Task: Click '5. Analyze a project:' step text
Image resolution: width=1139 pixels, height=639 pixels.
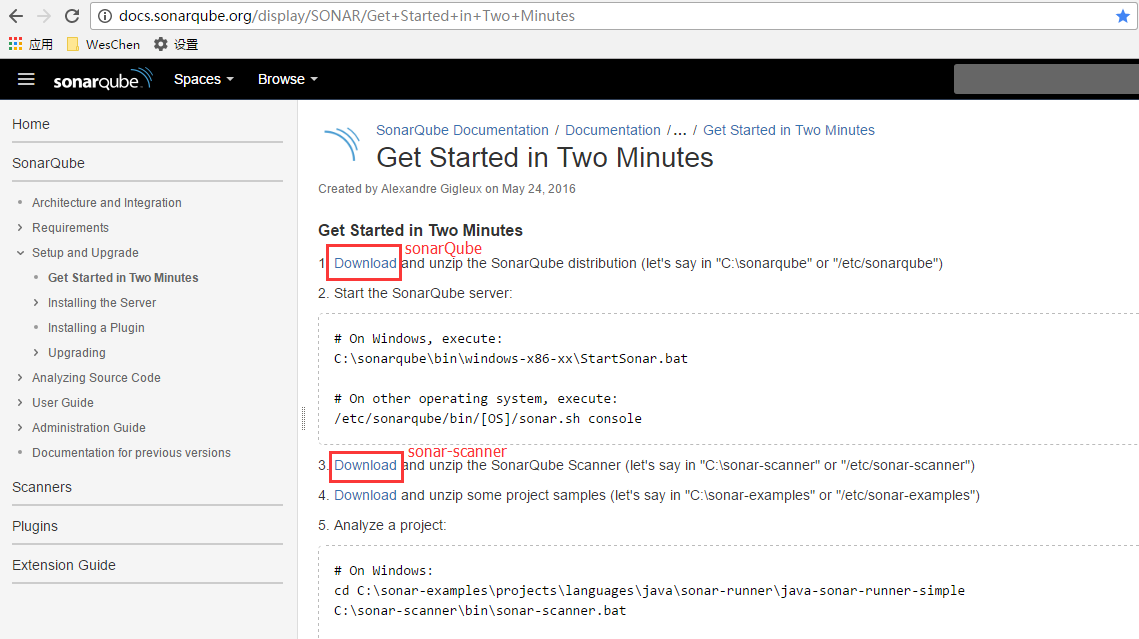Action: [382, 526]
